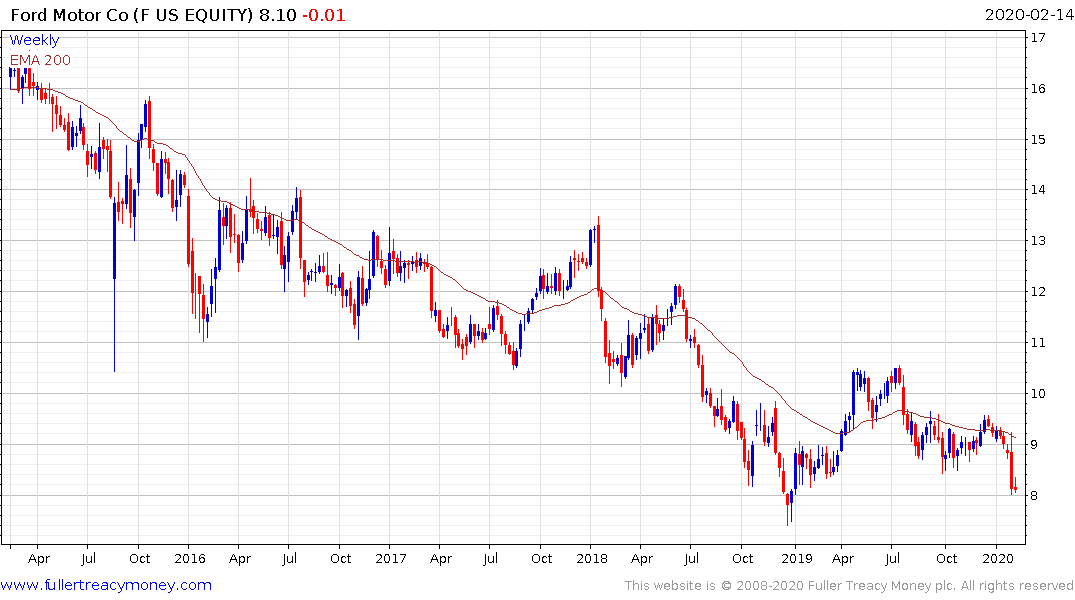Viewport: 1075px width, 600px height.
Task: Click the 8.10 last price value
Action: pyautogui.click(x=278, y=15)
